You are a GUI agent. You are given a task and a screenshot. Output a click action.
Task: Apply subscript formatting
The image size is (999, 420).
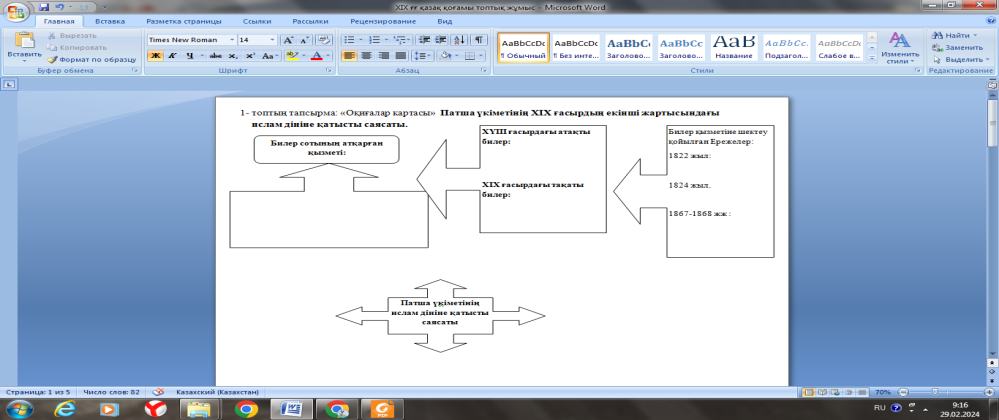coord(233,55)
